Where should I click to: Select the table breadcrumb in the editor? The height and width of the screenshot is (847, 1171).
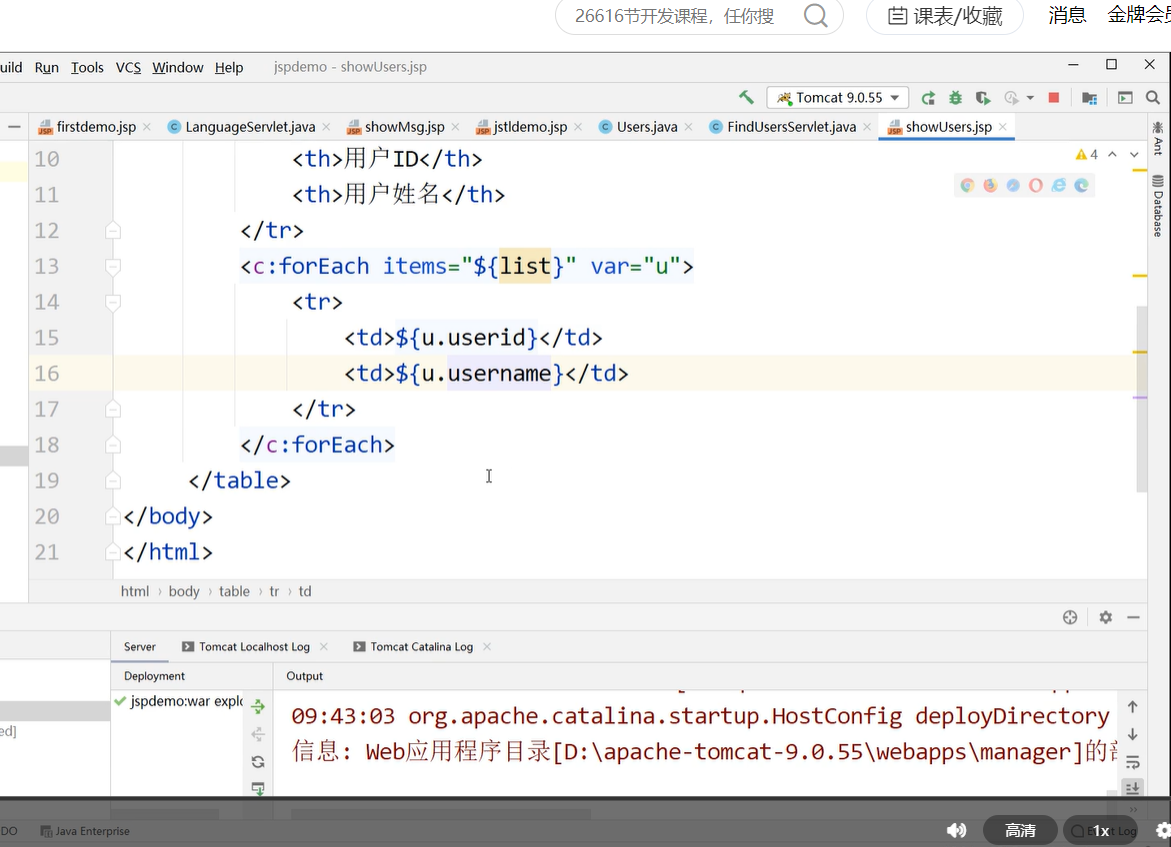coord(234,592)
